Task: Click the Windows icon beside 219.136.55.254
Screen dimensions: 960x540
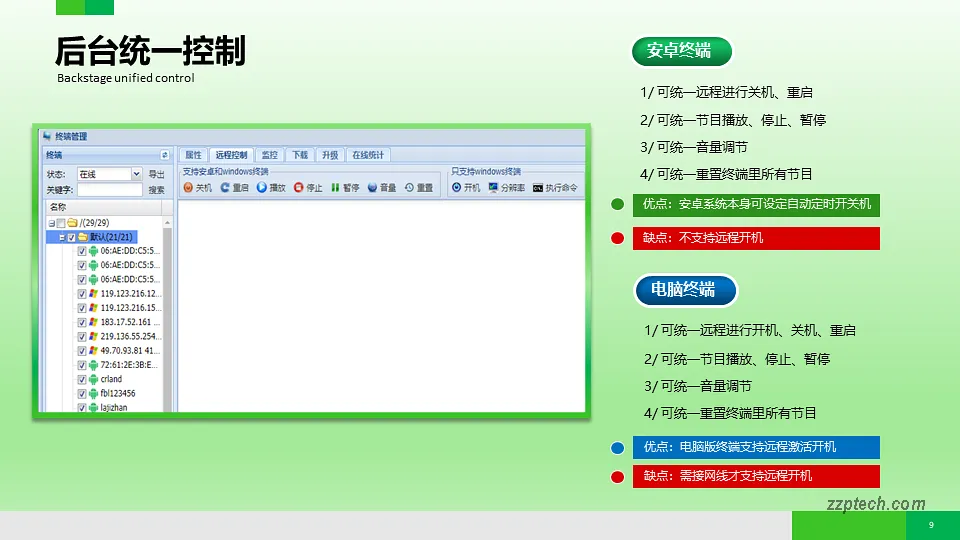Action: point(93,336)
